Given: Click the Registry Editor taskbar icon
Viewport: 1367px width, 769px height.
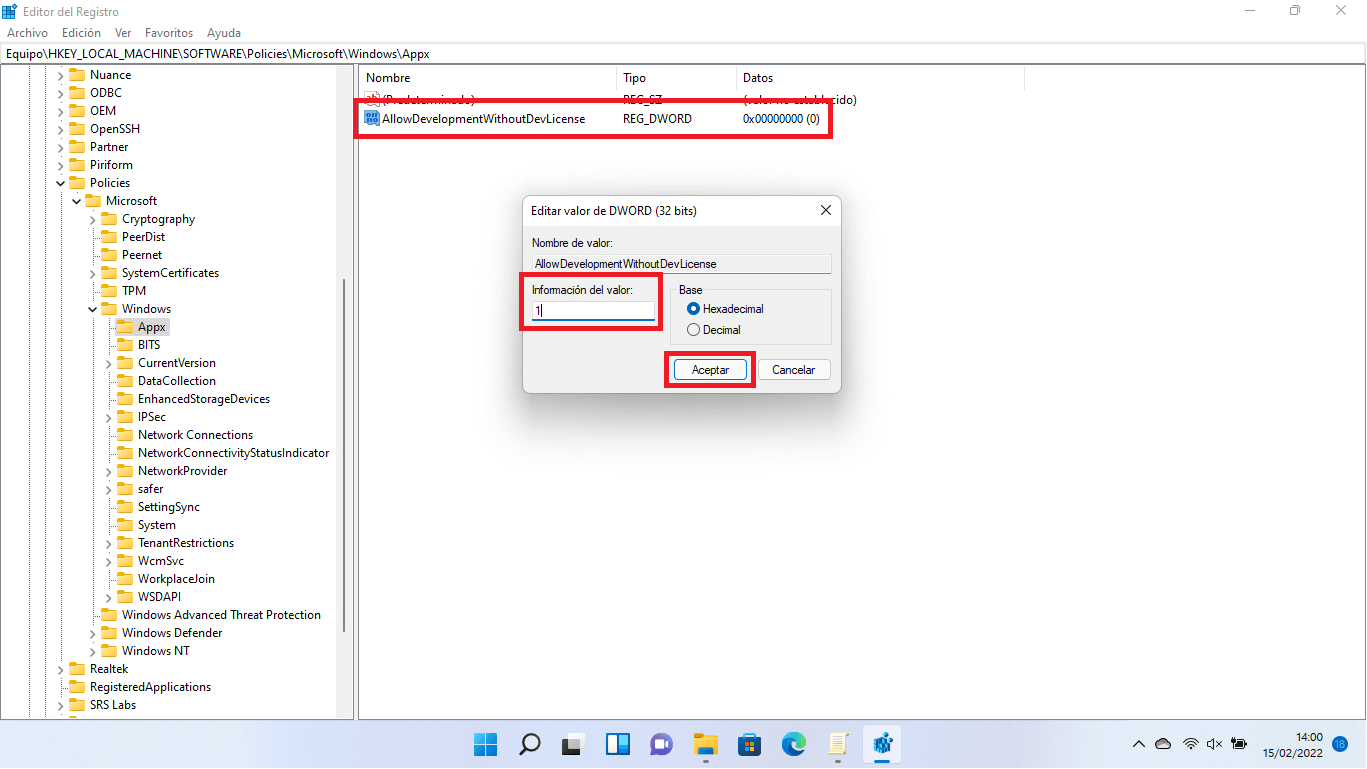Looking at the screenshot, I should (x=882, y=744).
